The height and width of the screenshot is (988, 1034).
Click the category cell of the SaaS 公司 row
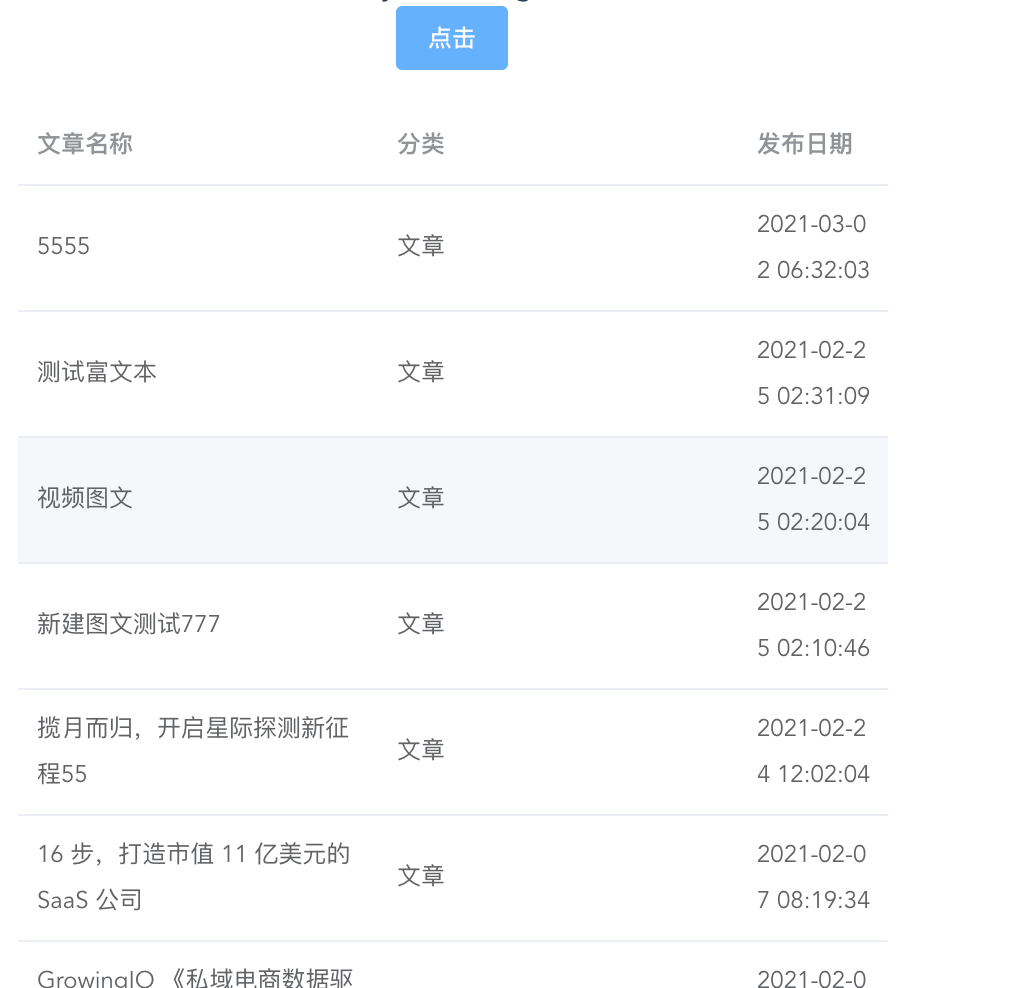pyautogui.click(x=421, y=877)
